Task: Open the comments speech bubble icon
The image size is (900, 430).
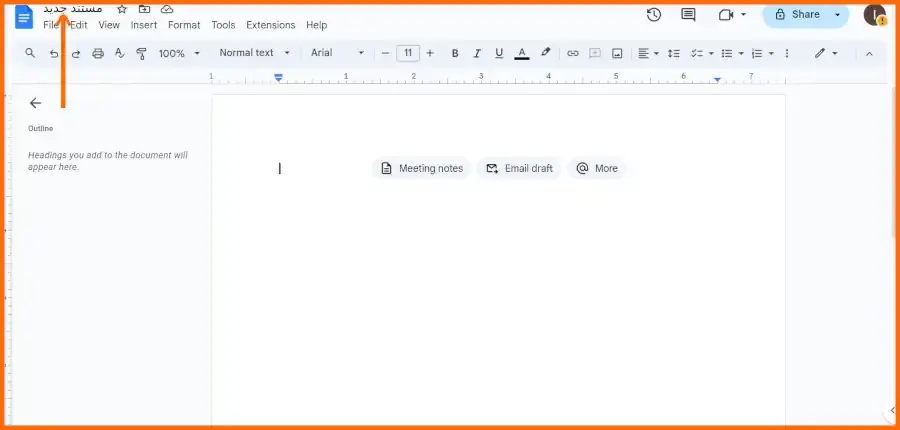Action: coord(688,14)
